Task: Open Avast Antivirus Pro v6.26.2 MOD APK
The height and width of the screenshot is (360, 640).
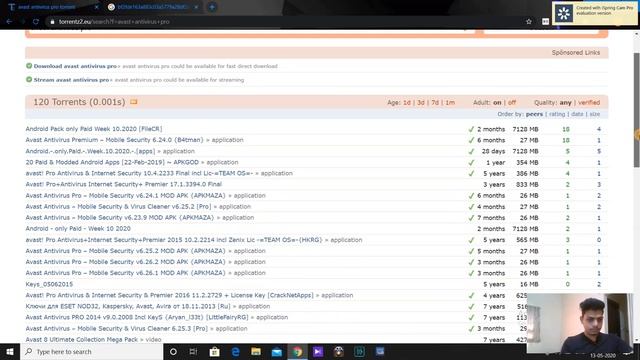Action: (x=125, y=262)
